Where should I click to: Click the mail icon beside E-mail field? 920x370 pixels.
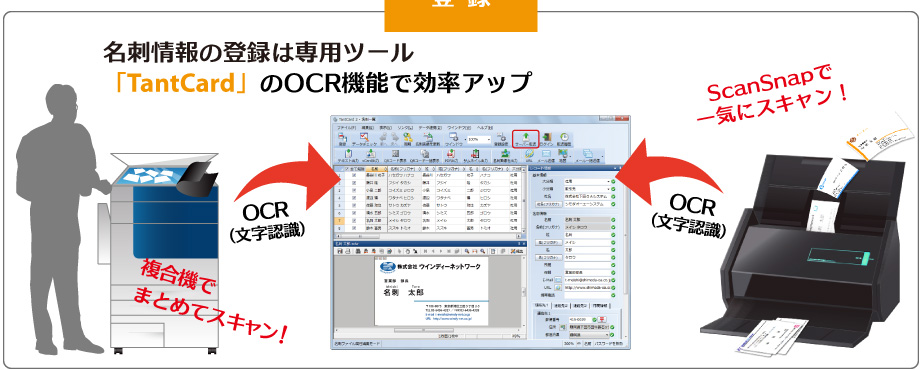click(558, 280)
